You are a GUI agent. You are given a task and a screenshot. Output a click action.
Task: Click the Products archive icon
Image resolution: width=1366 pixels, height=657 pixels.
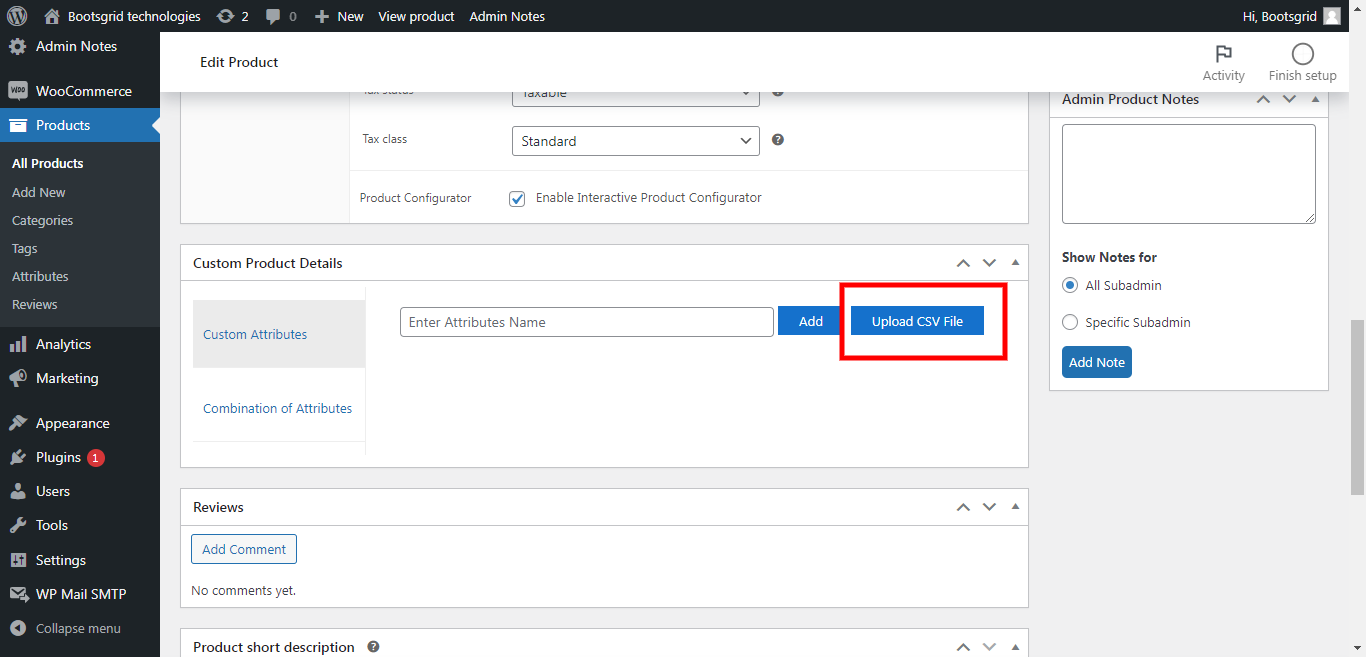click(18, 125)
